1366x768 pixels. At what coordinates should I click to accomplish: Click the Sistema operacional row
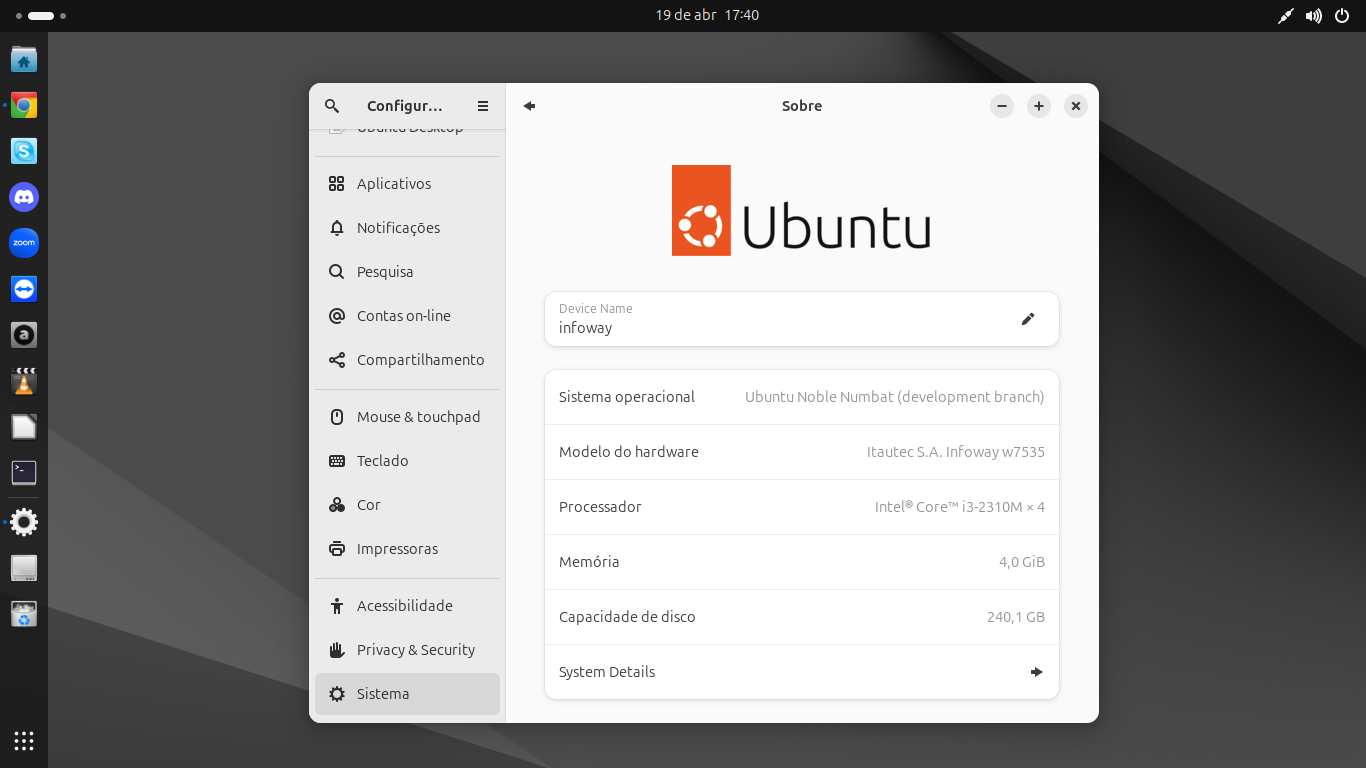802,397
